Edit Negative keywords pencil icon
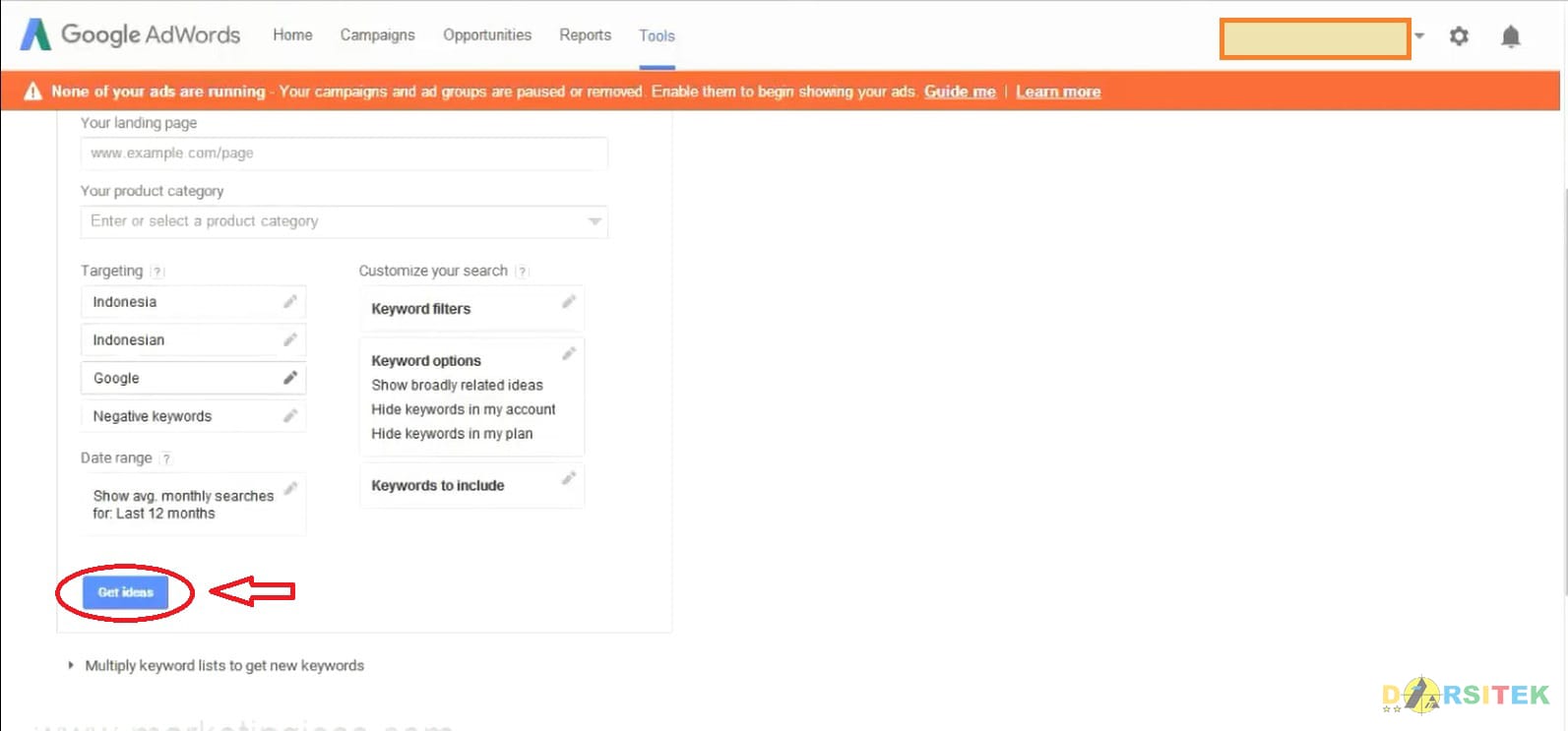This screenshot has width=1568, height=731. pyautogui.click(x=290, y=416)
